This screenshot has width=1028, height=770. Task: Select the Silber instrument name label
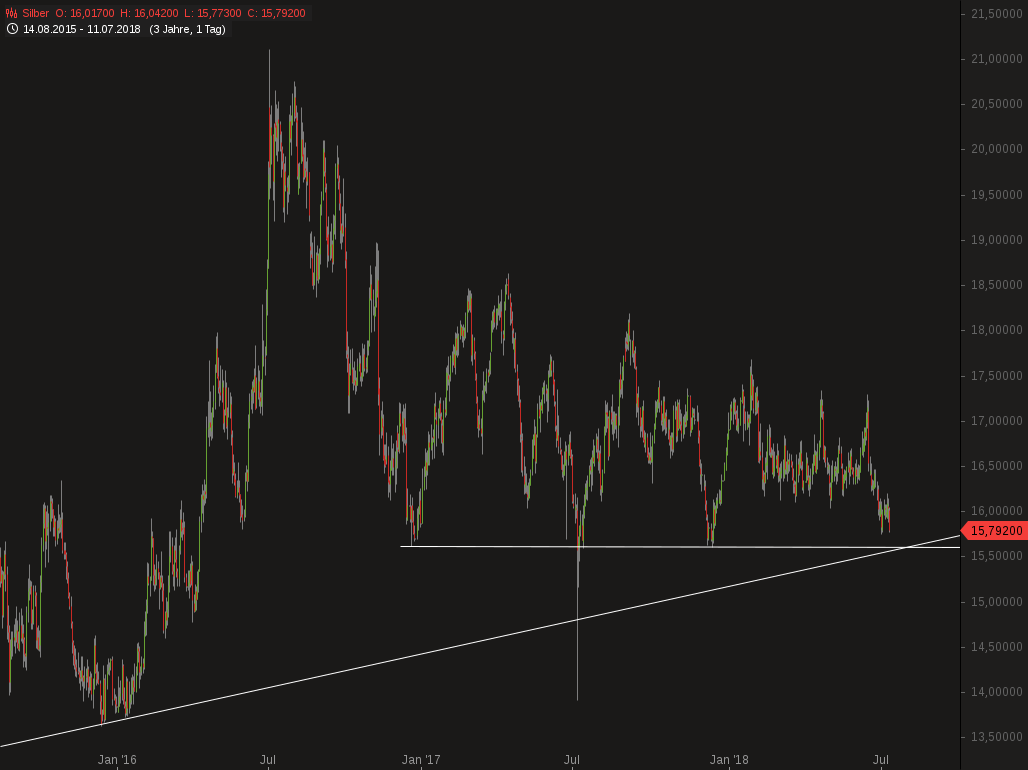(x=35, y=14)
